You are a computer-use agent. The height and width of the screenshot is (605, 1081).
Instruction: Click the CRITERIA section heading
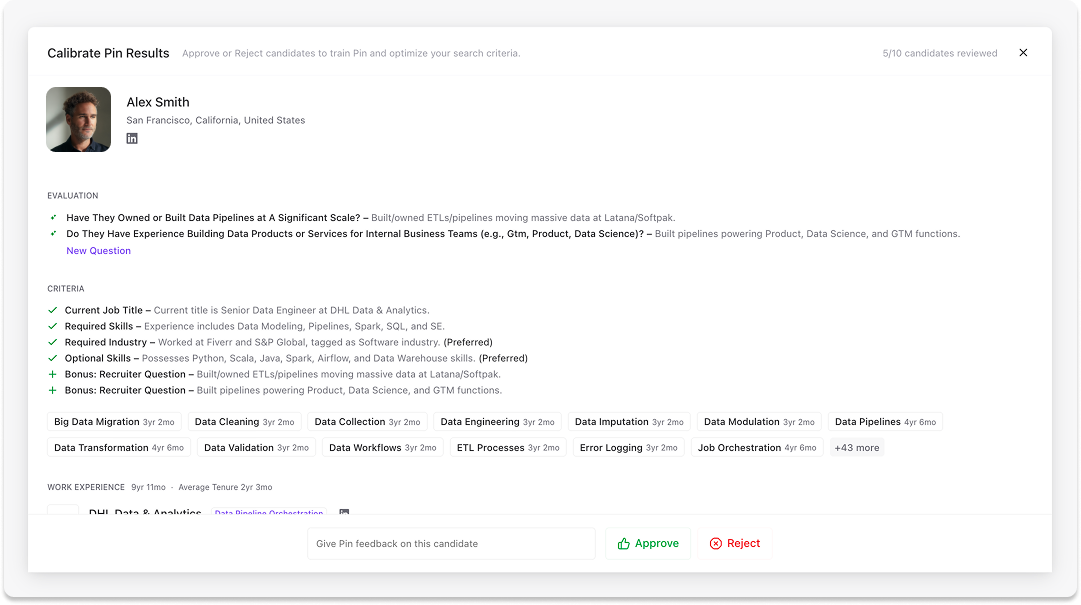click(x=66, y=289)
